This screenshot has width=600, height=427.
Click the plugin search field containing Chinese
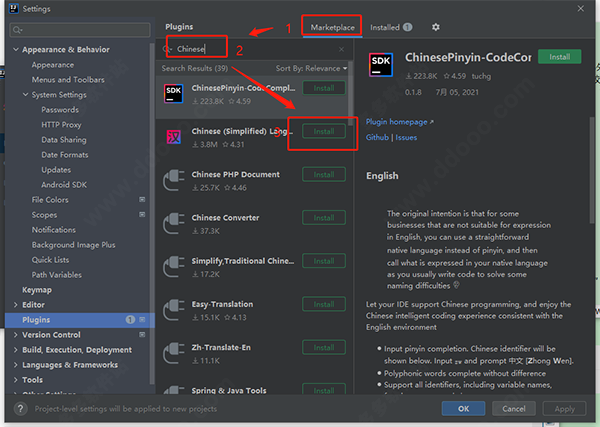coord(254,49)
